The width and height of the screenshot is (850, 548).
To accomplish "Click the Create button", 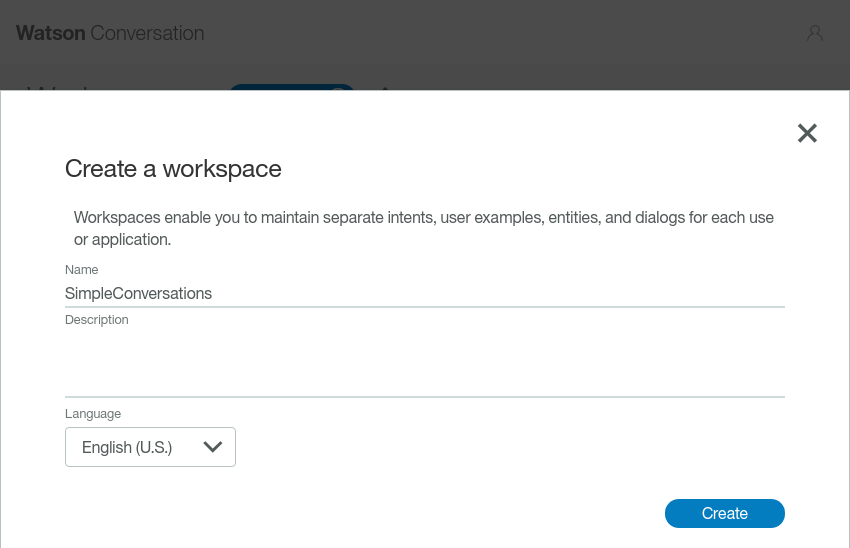I will tap(724, 513).
